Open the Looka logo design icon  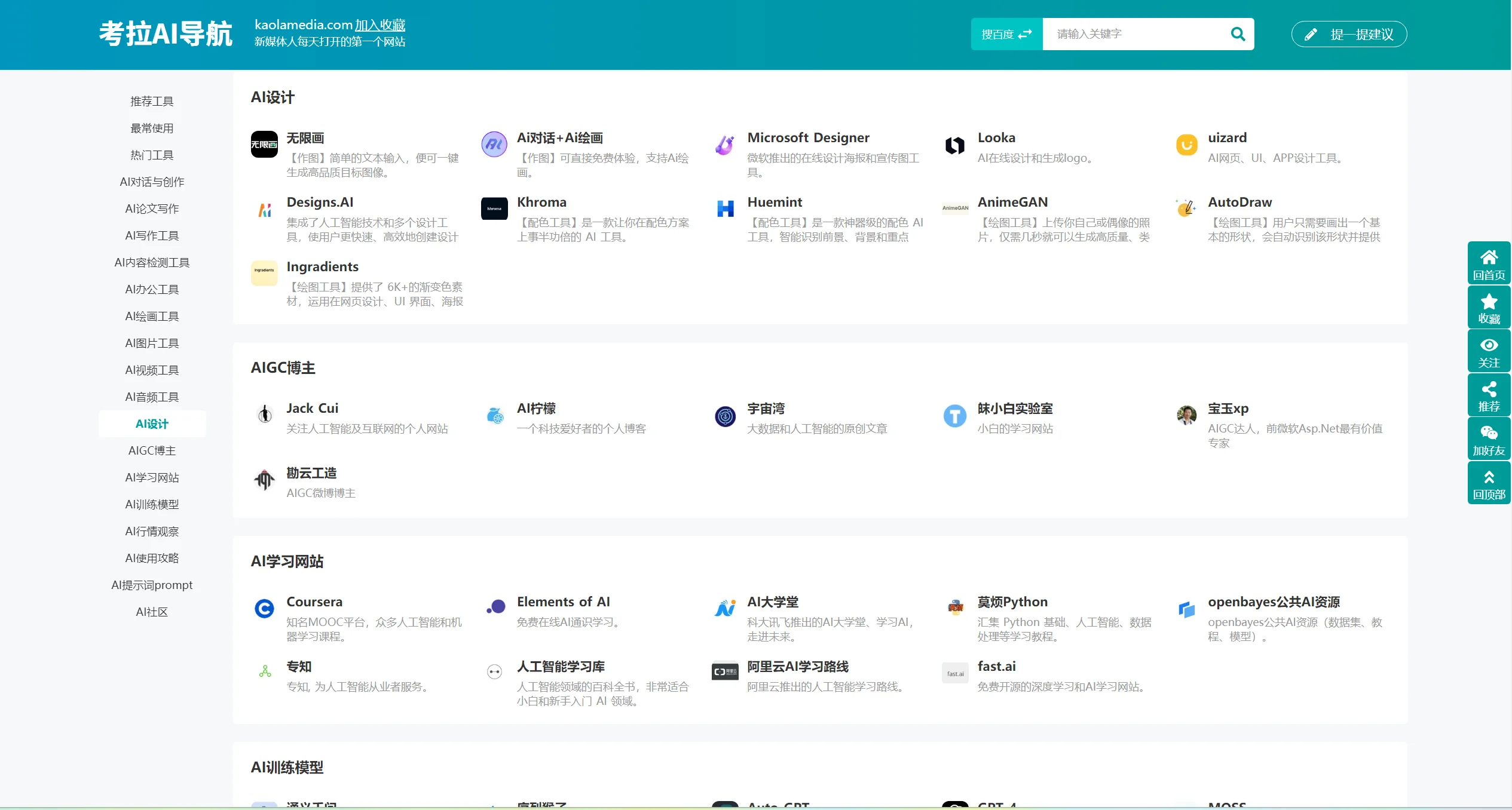(954, 145)
